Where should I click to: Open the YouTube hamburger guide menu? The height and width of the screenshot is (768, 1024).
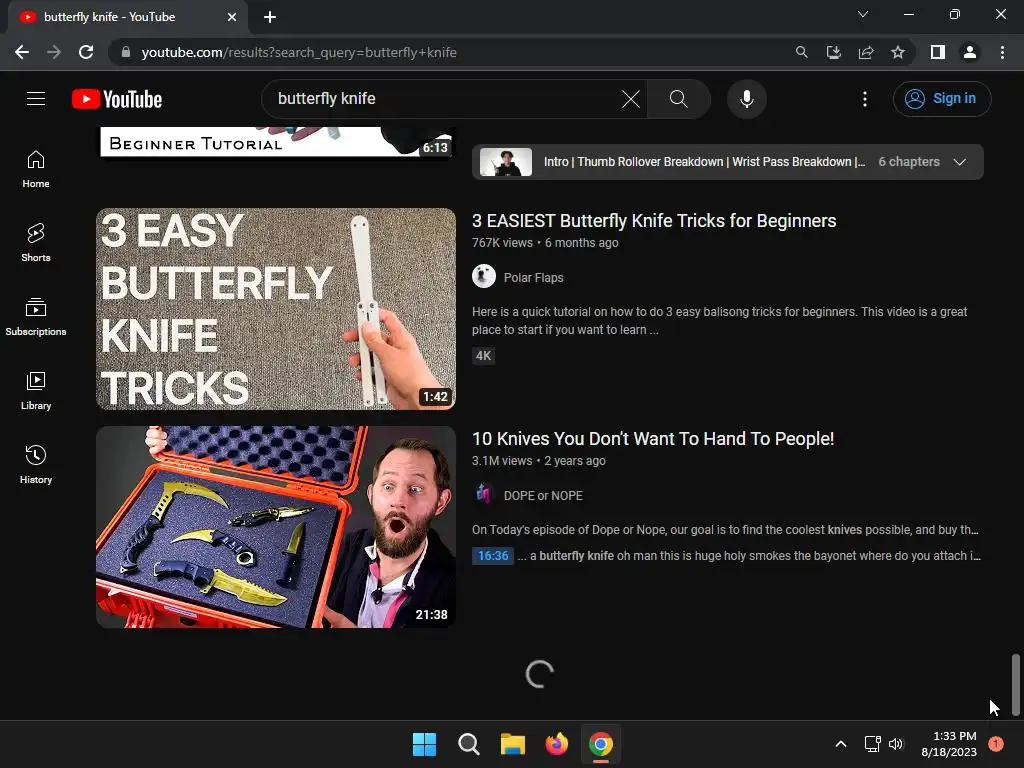click(x=36, y=99)
